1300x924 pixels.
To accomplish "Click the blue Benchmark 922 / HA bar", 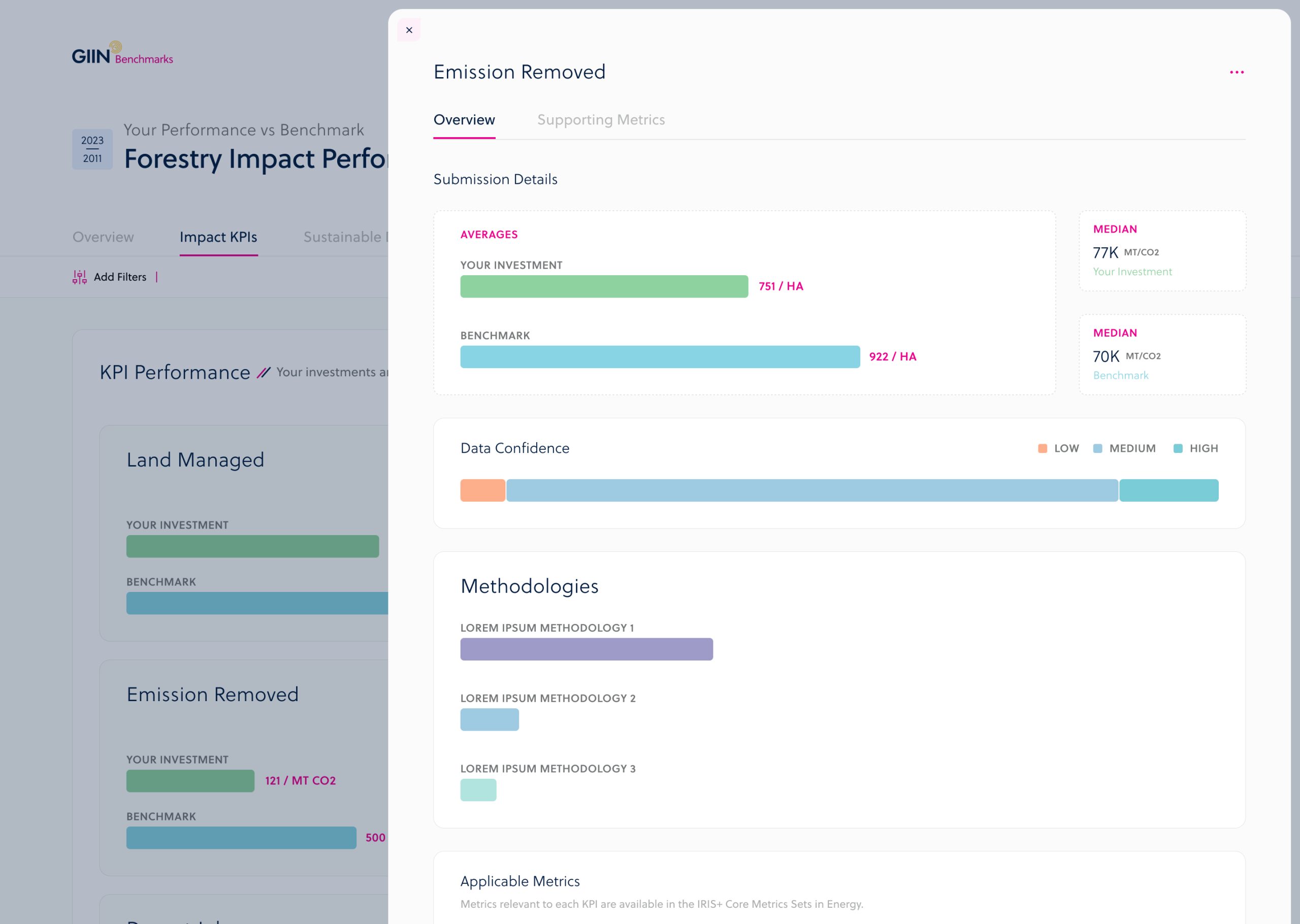I will tap(659, 357).
